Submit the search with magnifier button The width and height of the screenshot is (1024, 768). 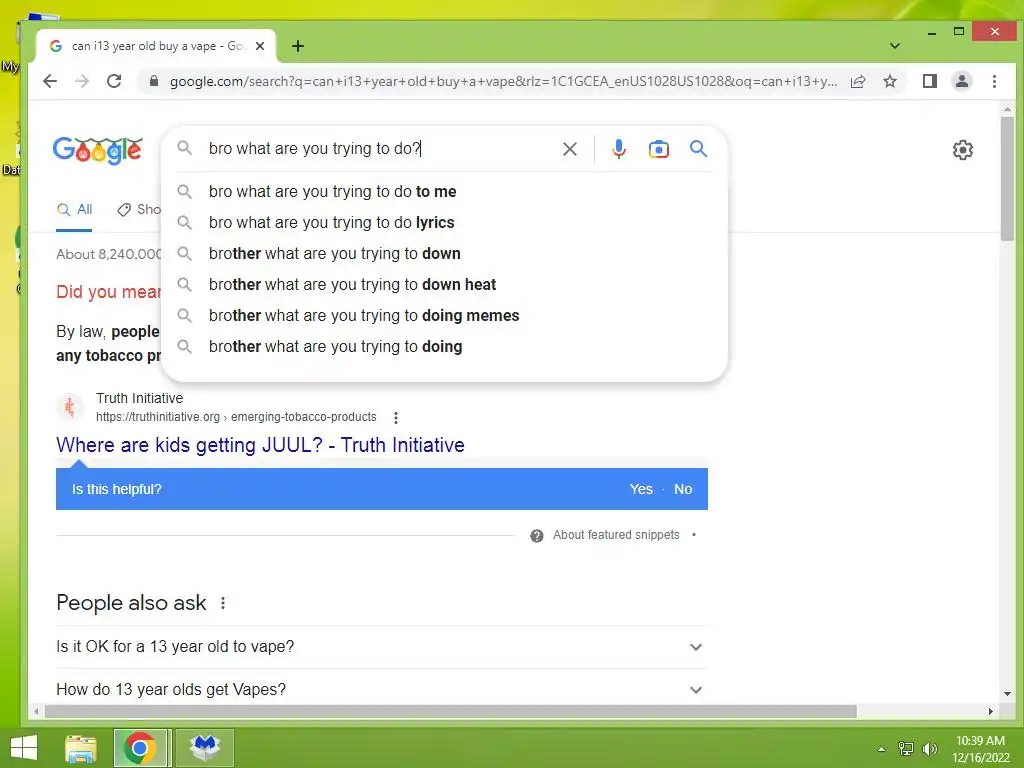(698, 149)
